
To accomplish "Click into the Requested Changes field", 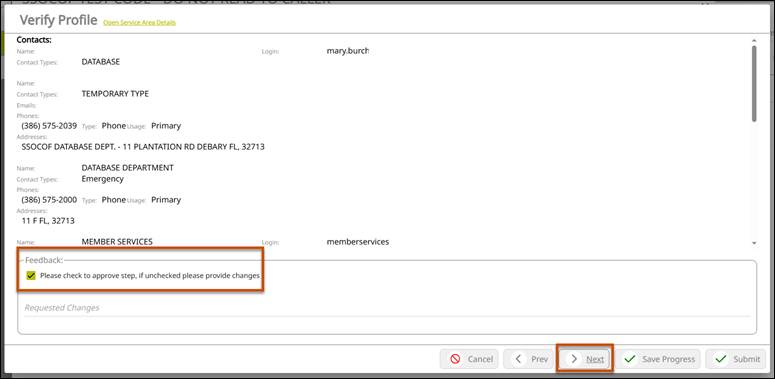I will (x=387, y=308).
